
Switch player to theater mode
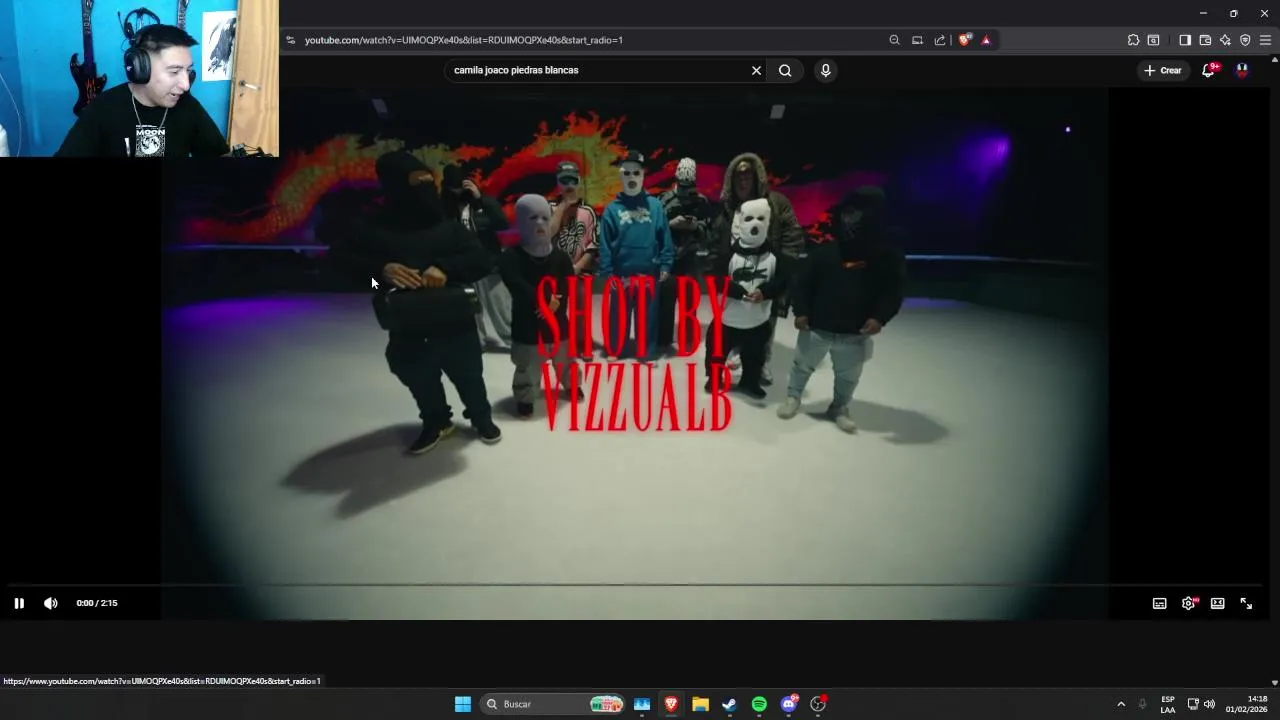(1218, 603)
